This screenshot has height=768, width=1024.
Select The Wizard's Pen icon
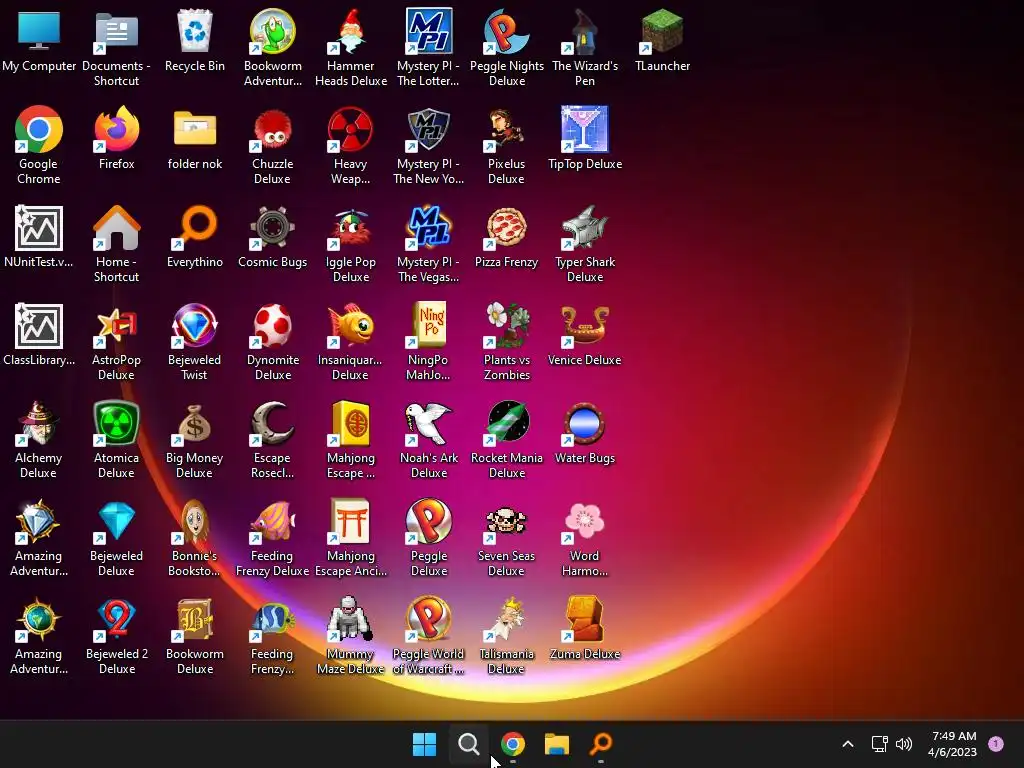pos(584,31)
